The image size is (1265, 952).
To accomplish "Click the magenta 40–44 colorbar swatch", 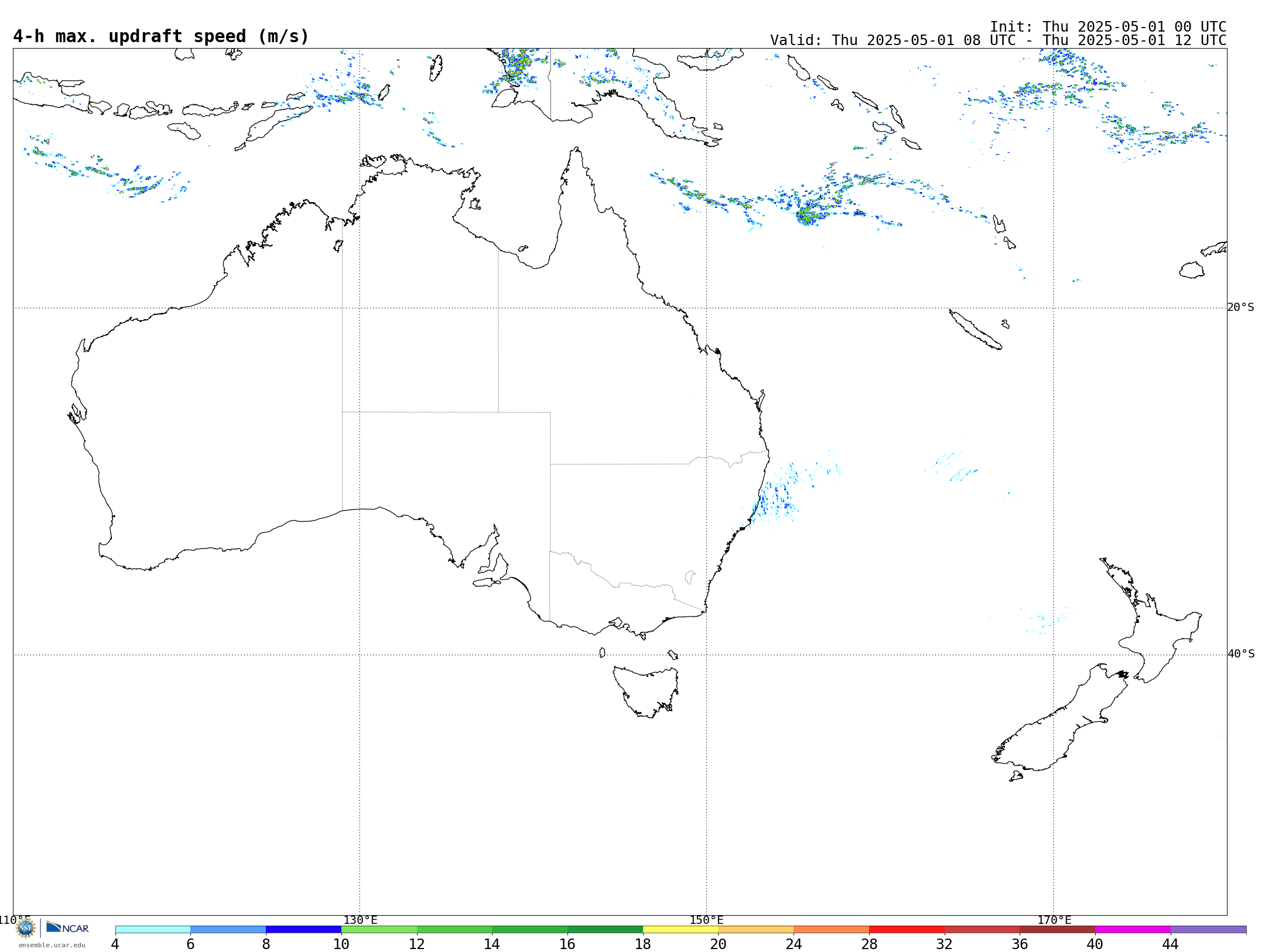I will [x=1133, y=929].
